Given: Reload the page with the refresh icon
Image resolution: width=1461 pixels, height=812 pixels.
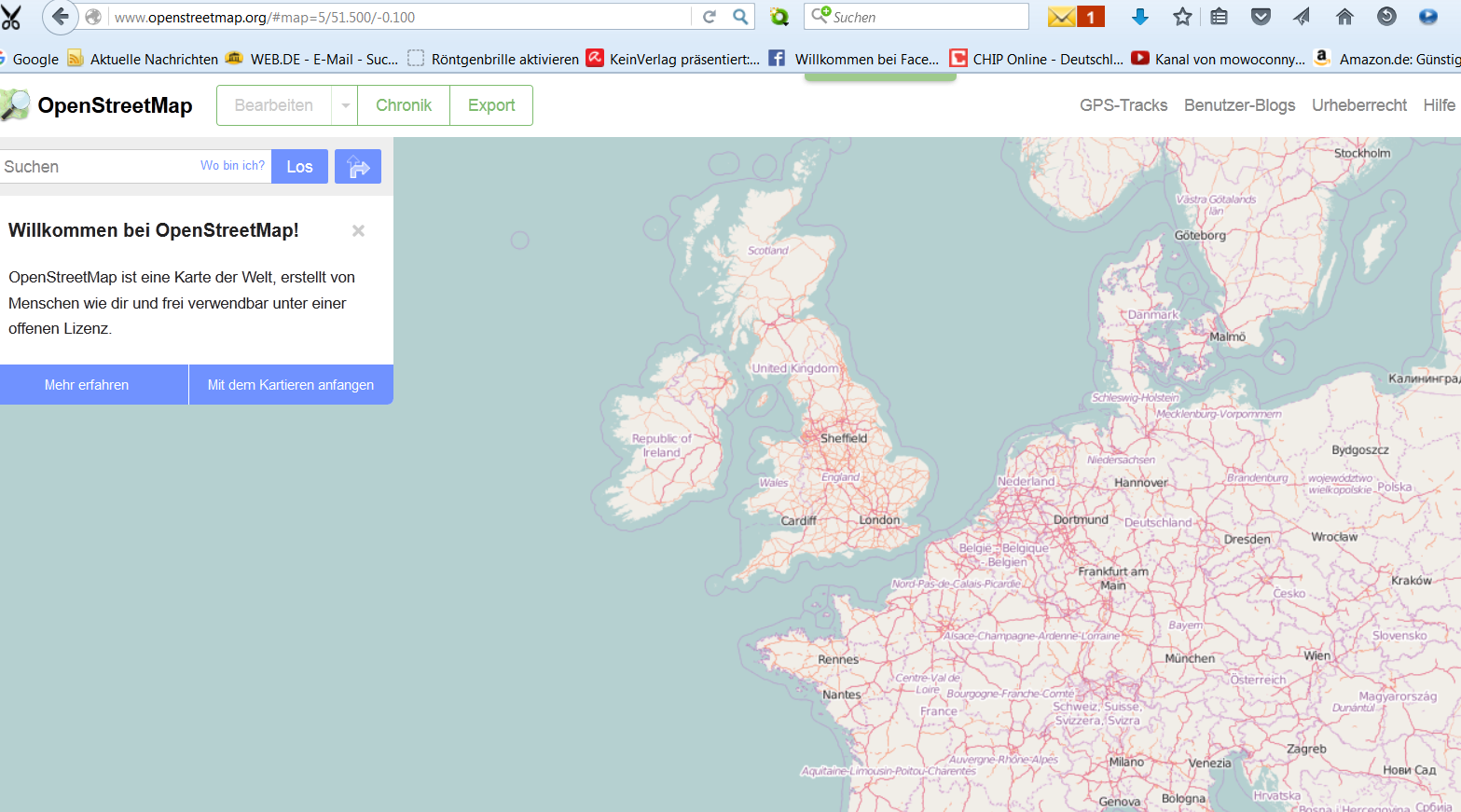Looking at the screenshot, I should 710,17.
